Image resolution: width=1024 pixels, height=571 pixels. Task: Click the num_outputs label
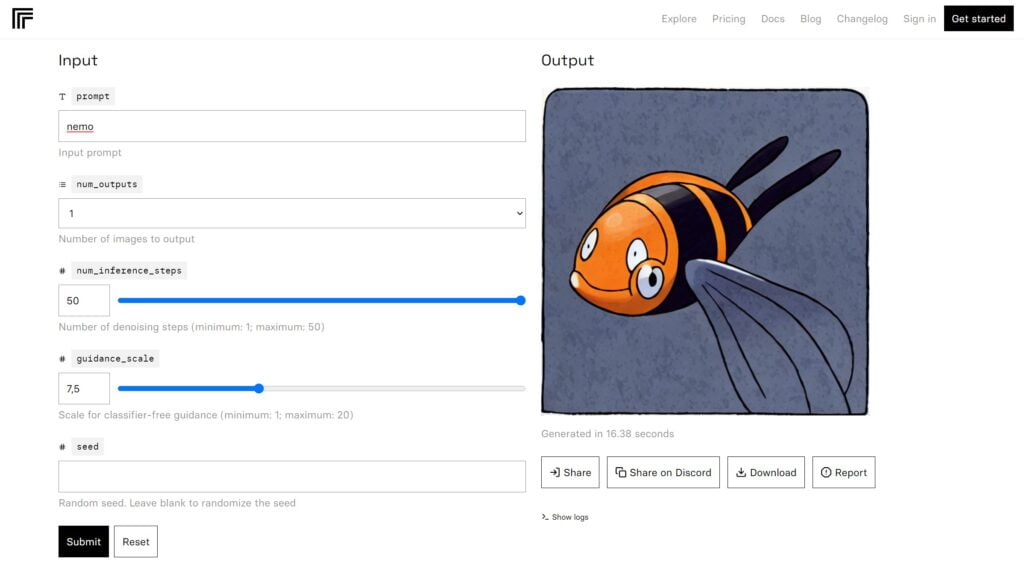tap(106, 184)
